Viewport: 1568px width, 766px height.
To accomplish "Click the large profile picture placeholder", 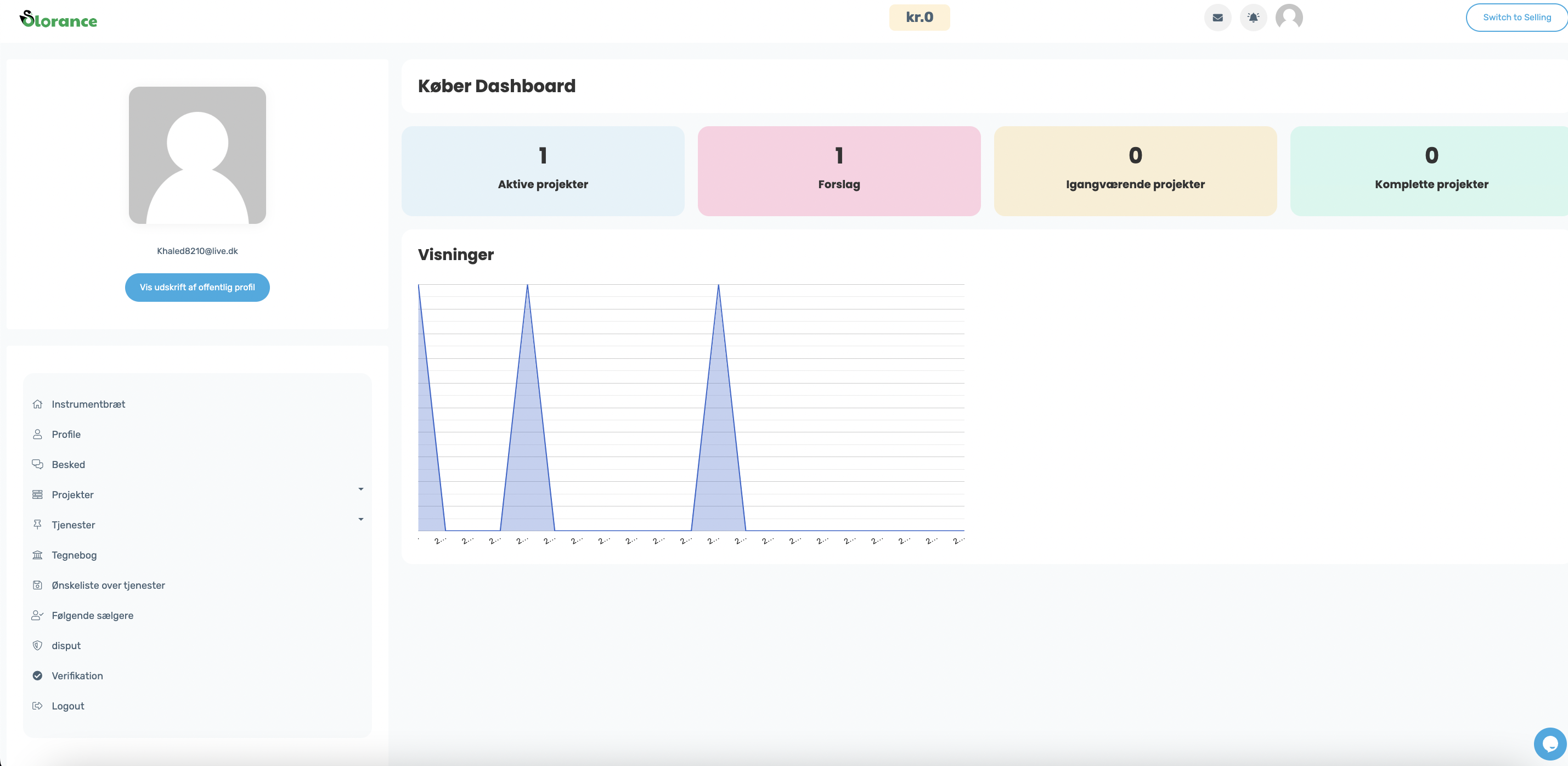I will click(197, 155).
